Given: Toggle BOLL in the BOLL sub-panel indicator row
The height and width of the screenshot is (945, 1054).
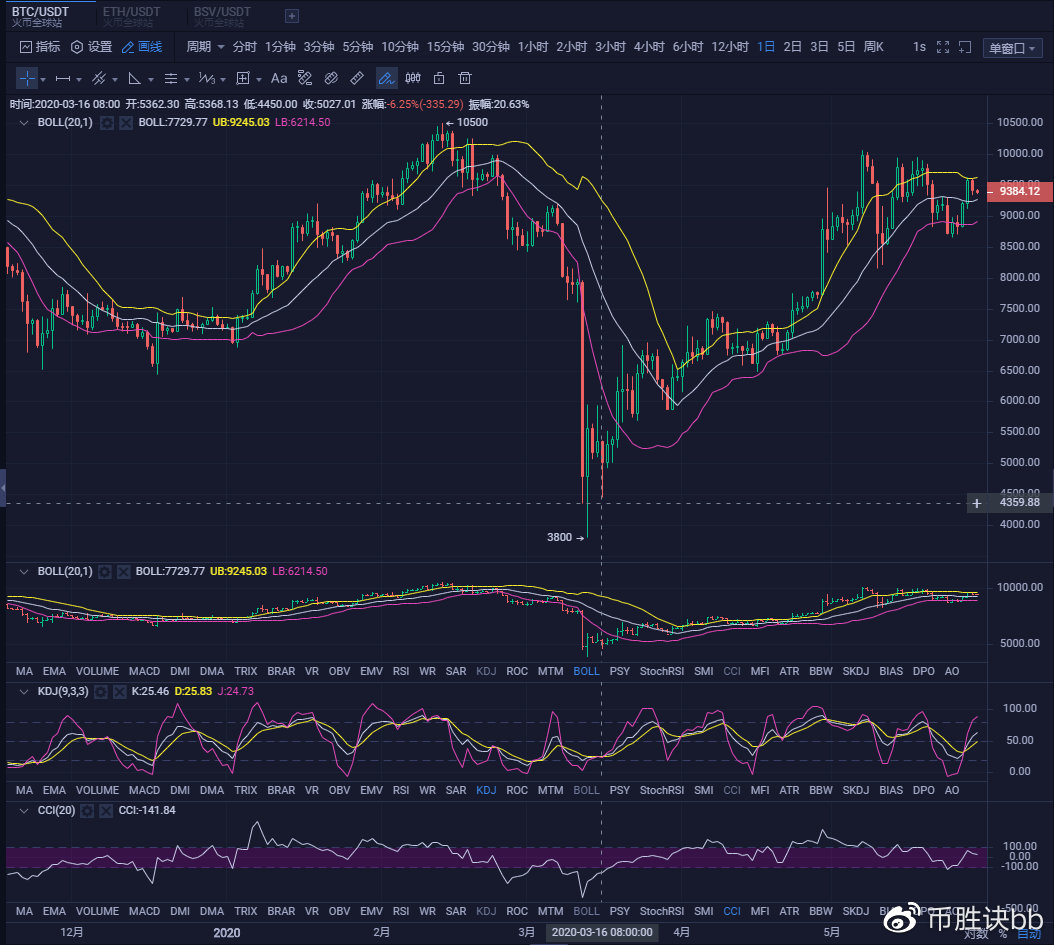Looking at the screenshot, I should point(586,671).
